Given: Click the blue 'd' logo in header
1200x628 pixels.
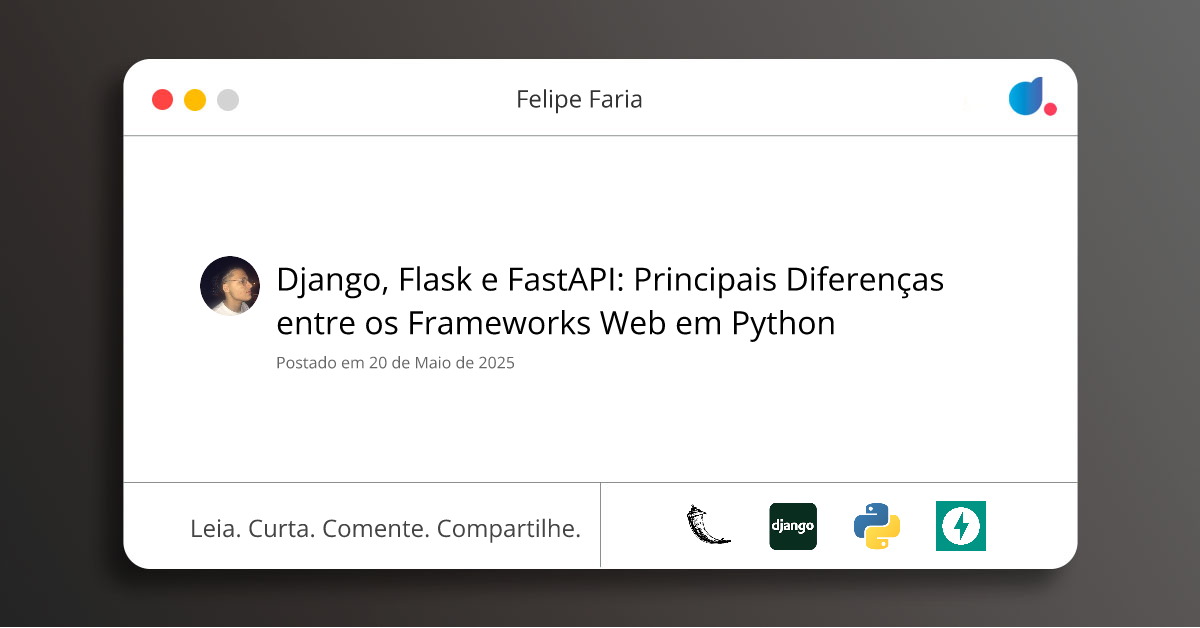Looking at the screenshot, I should click(x=1026, y=97).
